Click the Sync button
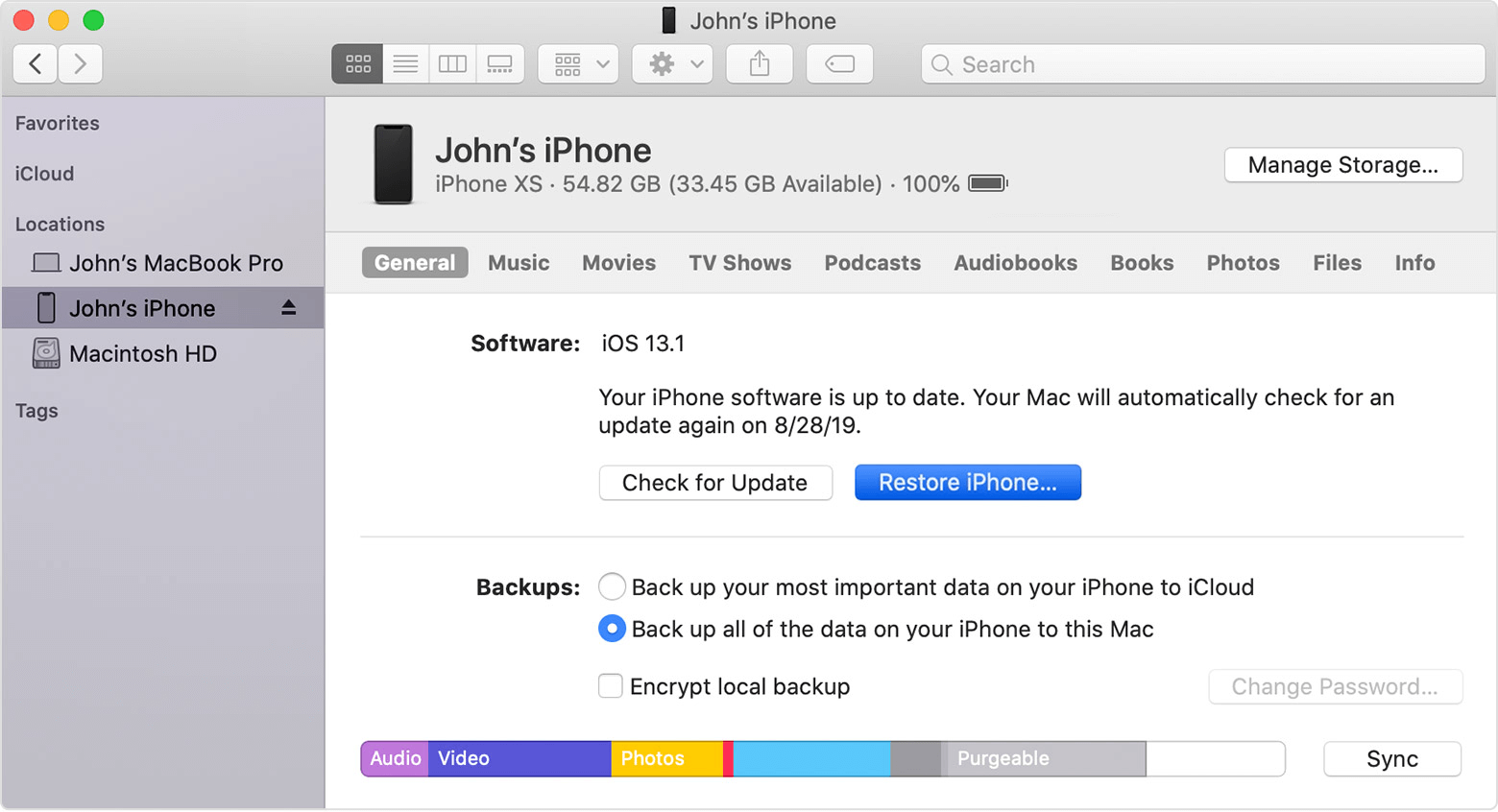The width and height of the screenshot is (1498, 812). tap(1391, 758)
